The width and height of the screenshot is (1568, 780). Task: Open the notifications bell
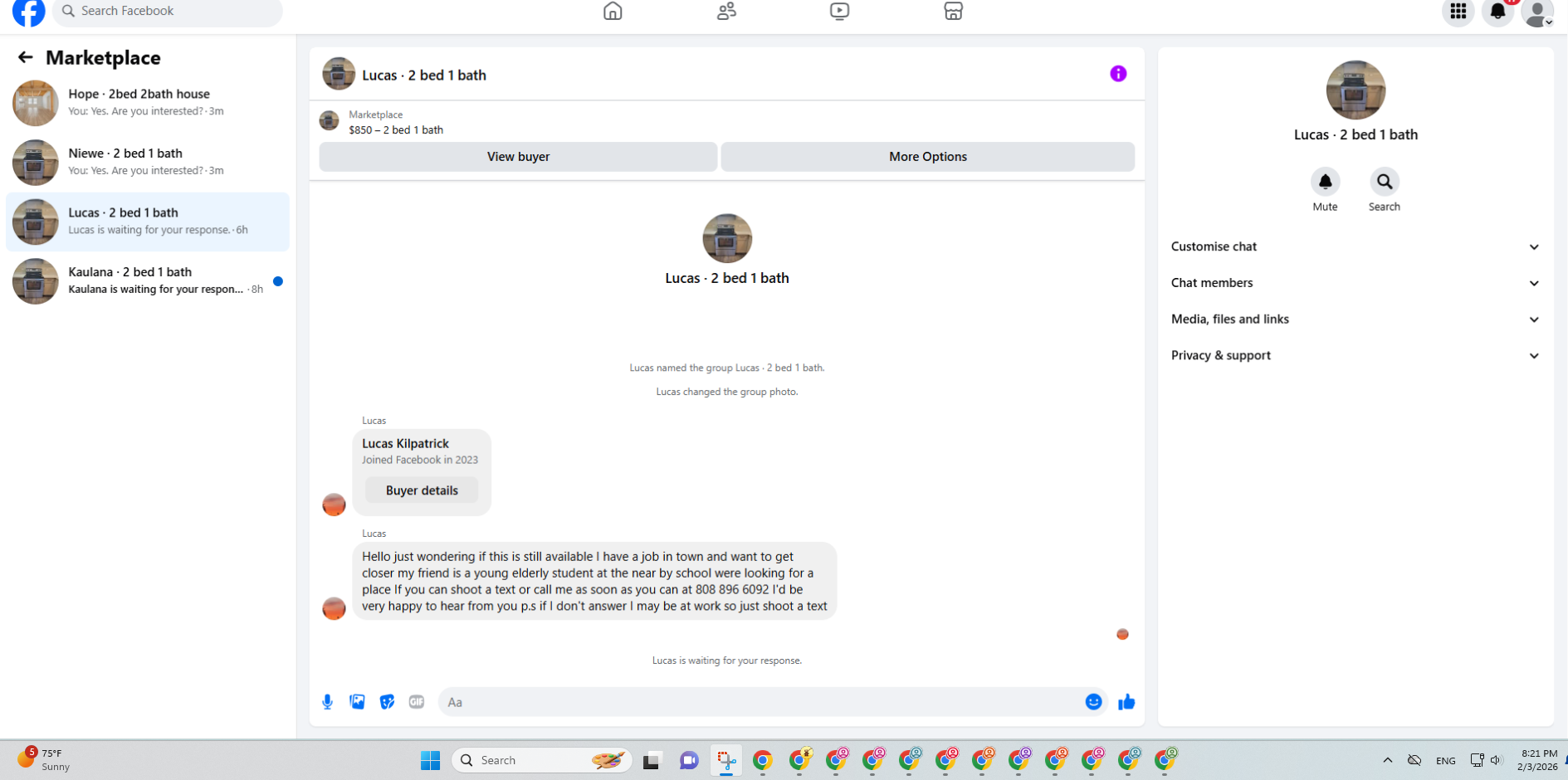pos(1497,12)
